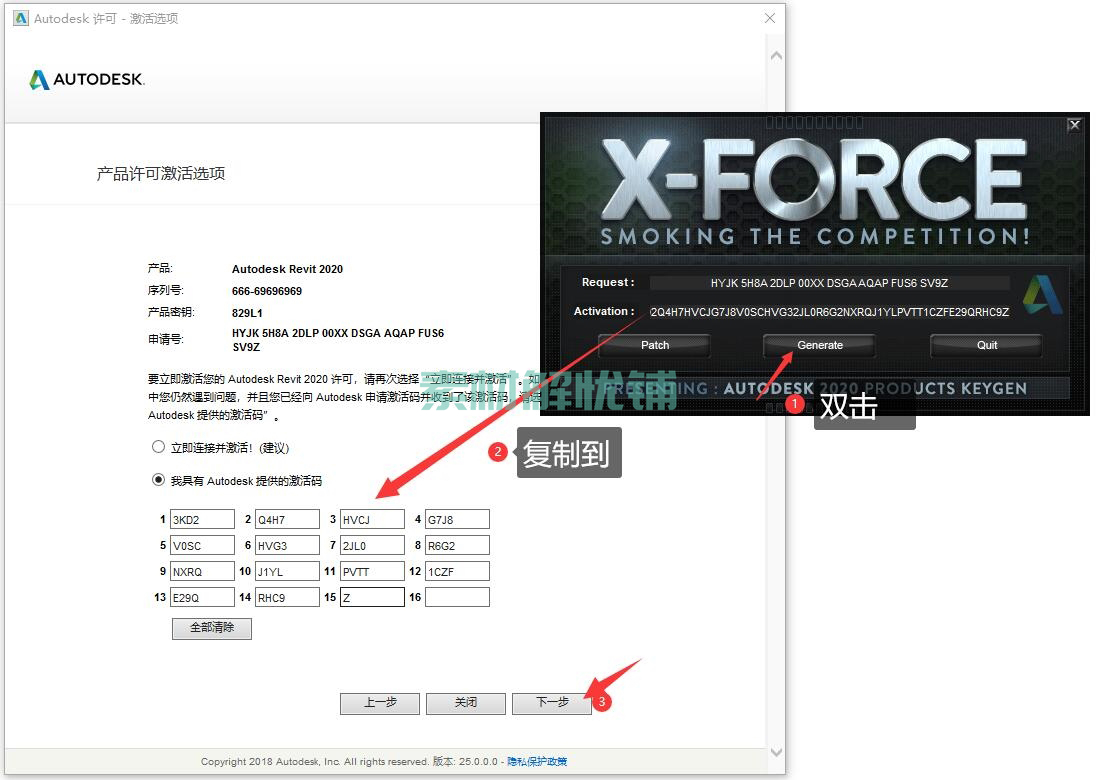Image resolution: width=1096 pixels, height=780 pixels.
Task: Open the 隐私保护政策 privacy policy link
Action: coord(537,761)
